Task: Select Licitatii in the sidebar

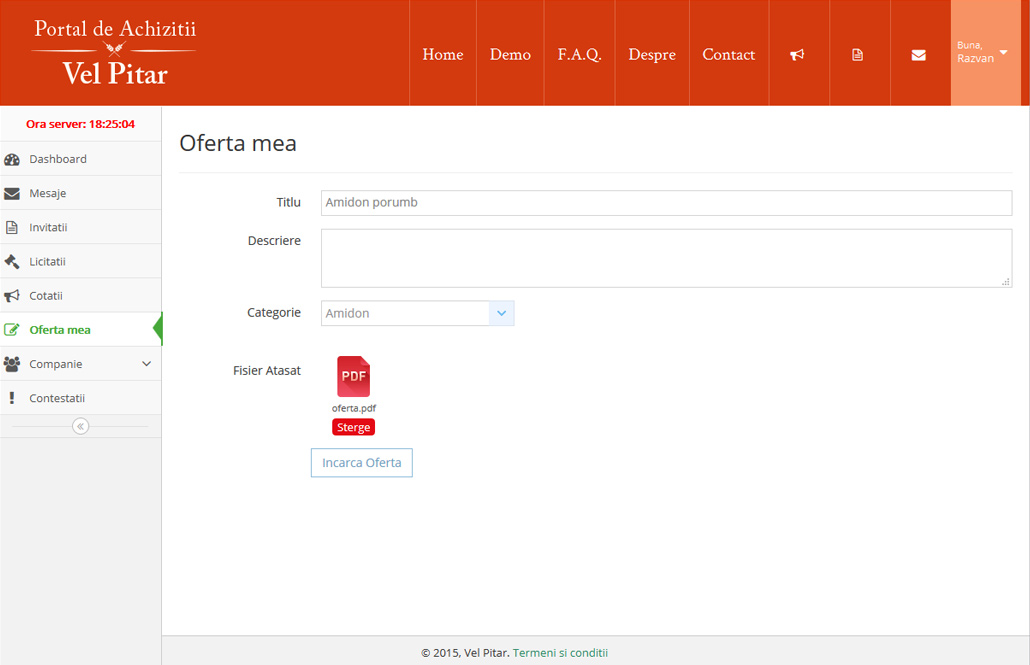Action: click(81, 262)
